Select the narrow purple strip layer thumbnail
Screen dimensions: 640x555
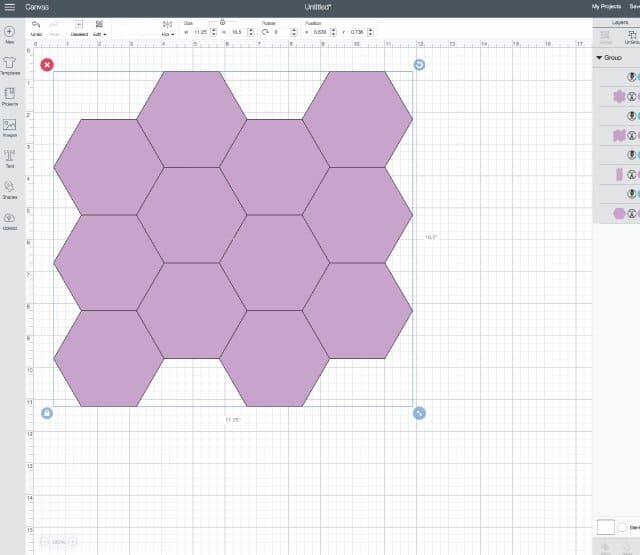tap(619, 175)
